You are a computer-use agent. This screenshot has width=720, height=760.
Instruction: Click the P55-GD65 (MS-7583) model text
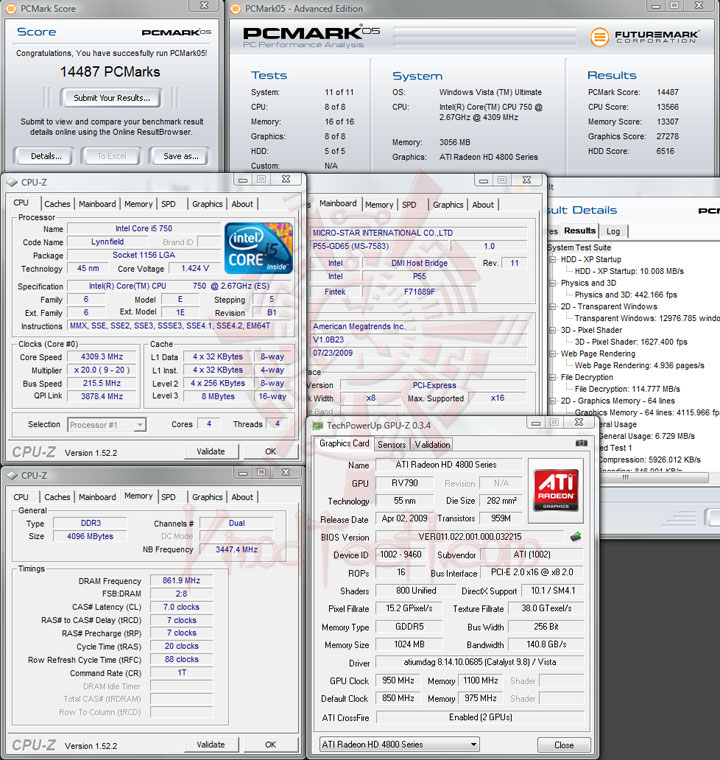point(351,246)
